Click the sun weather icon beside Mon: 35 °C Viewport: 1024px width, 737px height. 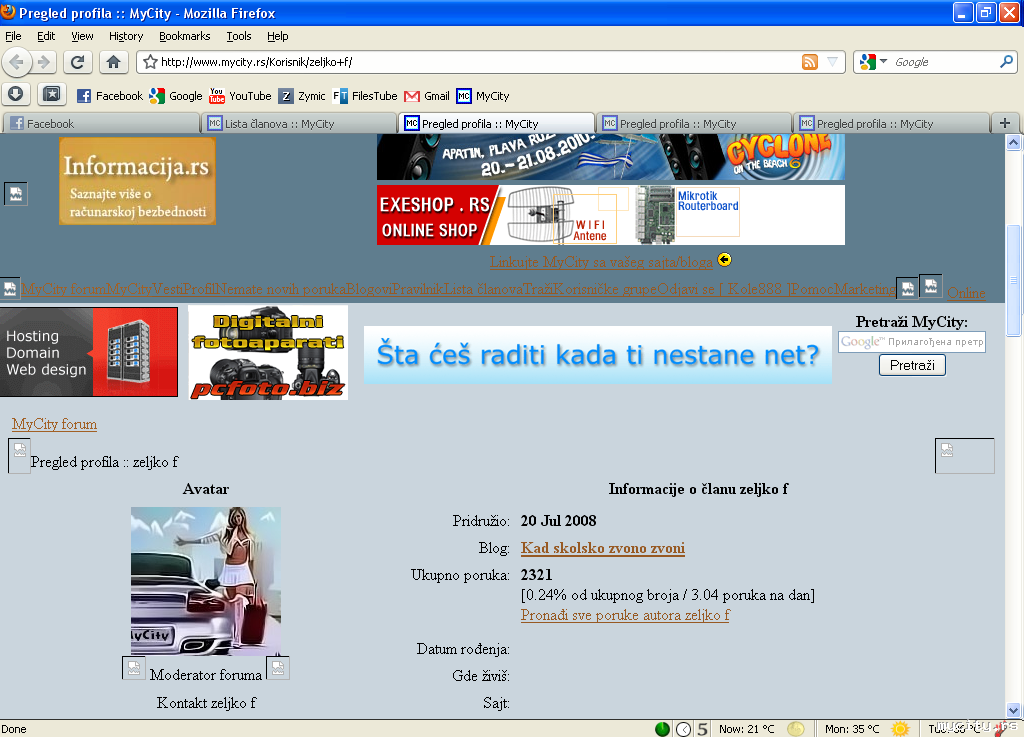pyautogui.click(x=900, y=729)
